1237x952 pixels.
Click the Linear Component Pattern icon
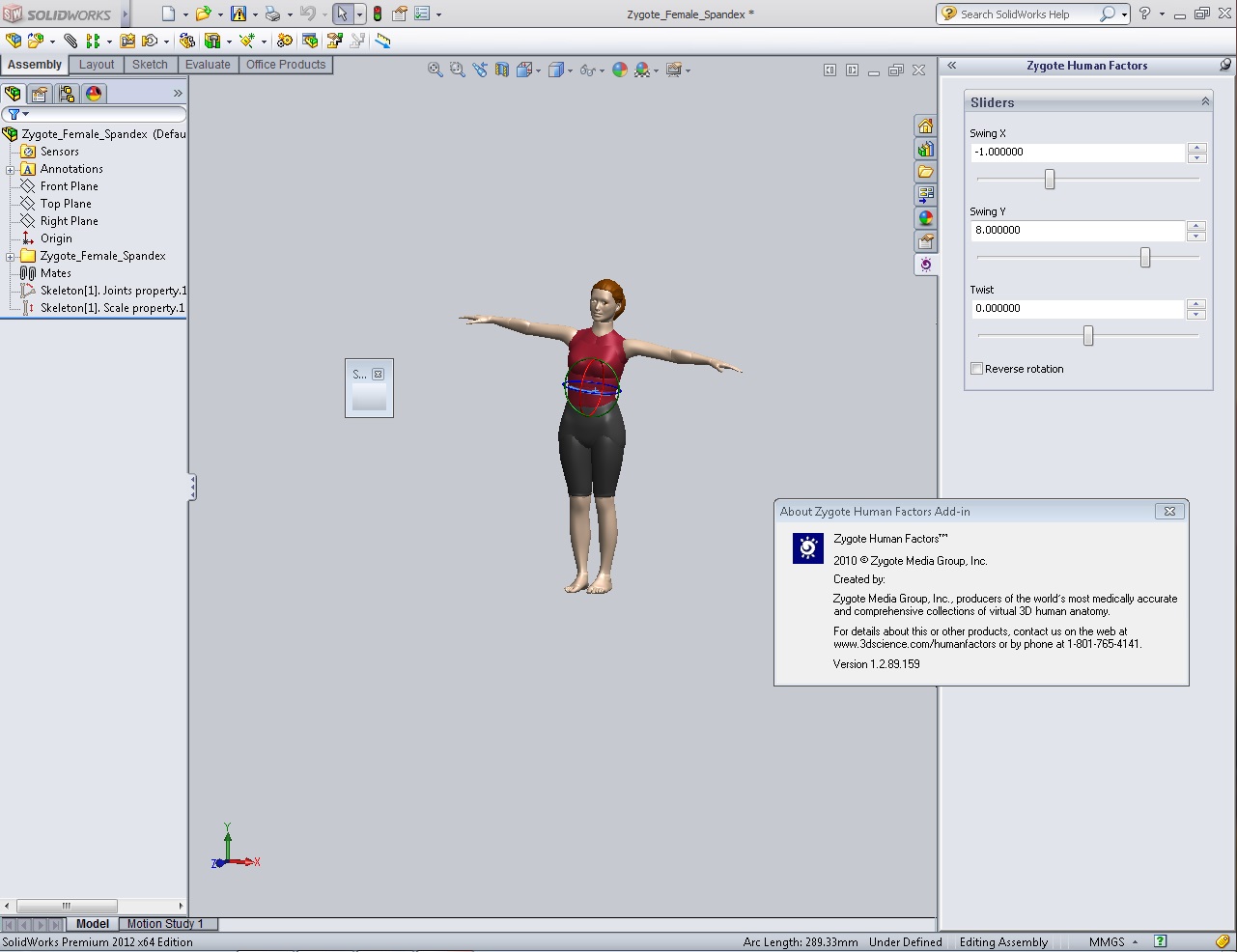93,41
